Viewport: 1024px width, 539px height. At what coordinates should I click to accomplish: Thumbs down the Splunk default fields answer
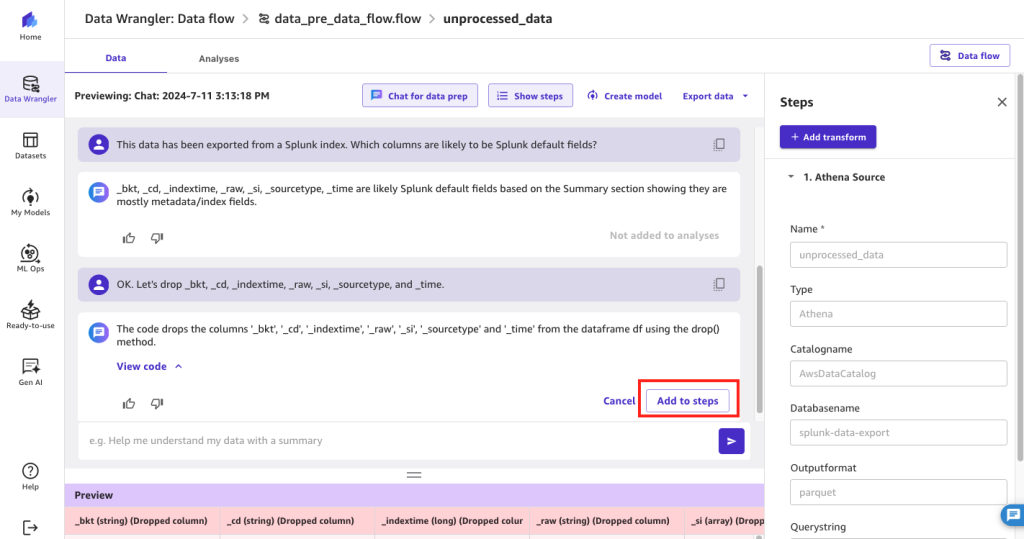coord(157,238)
